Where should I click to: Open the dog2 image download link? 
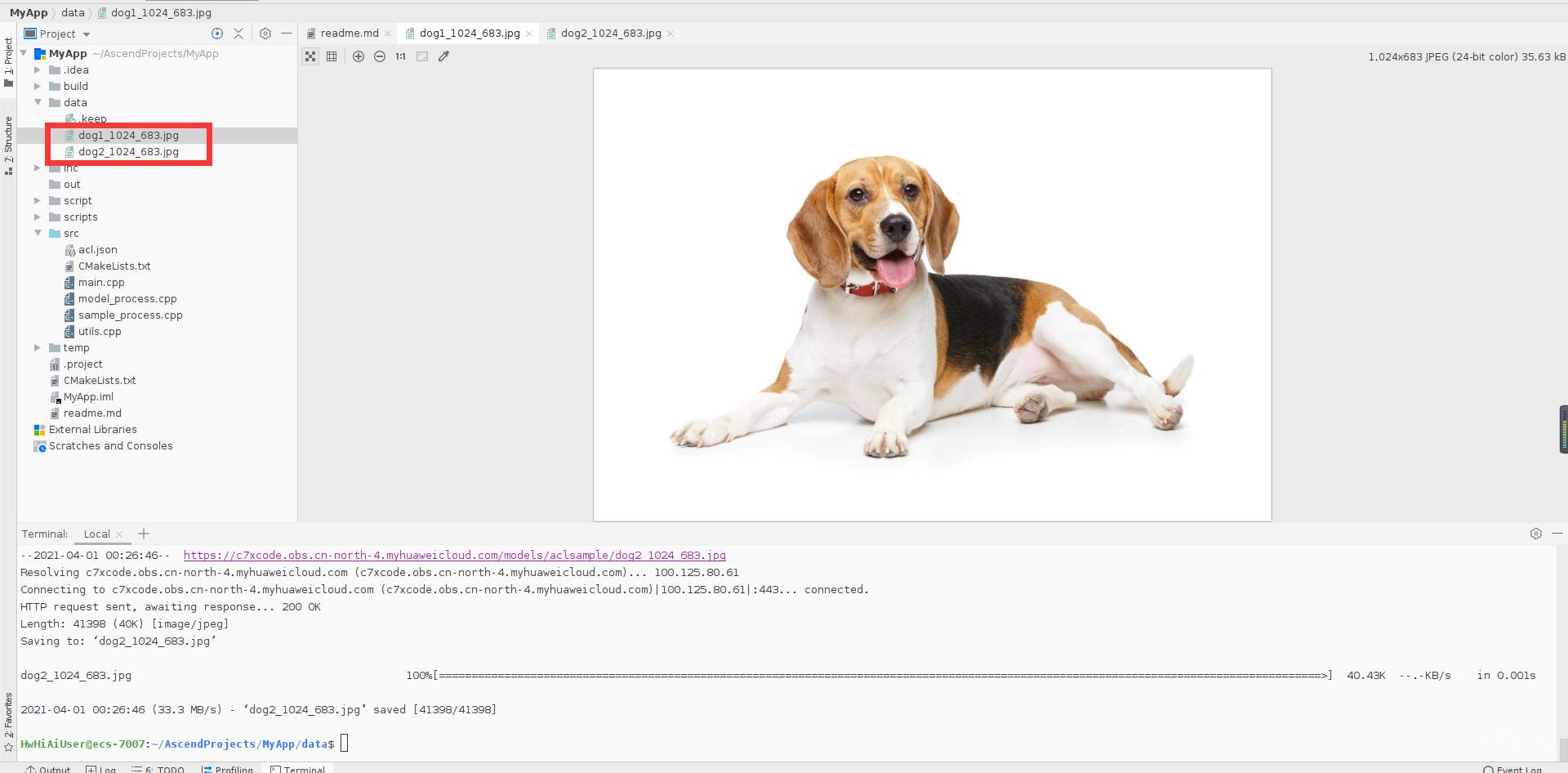point(455,555)
